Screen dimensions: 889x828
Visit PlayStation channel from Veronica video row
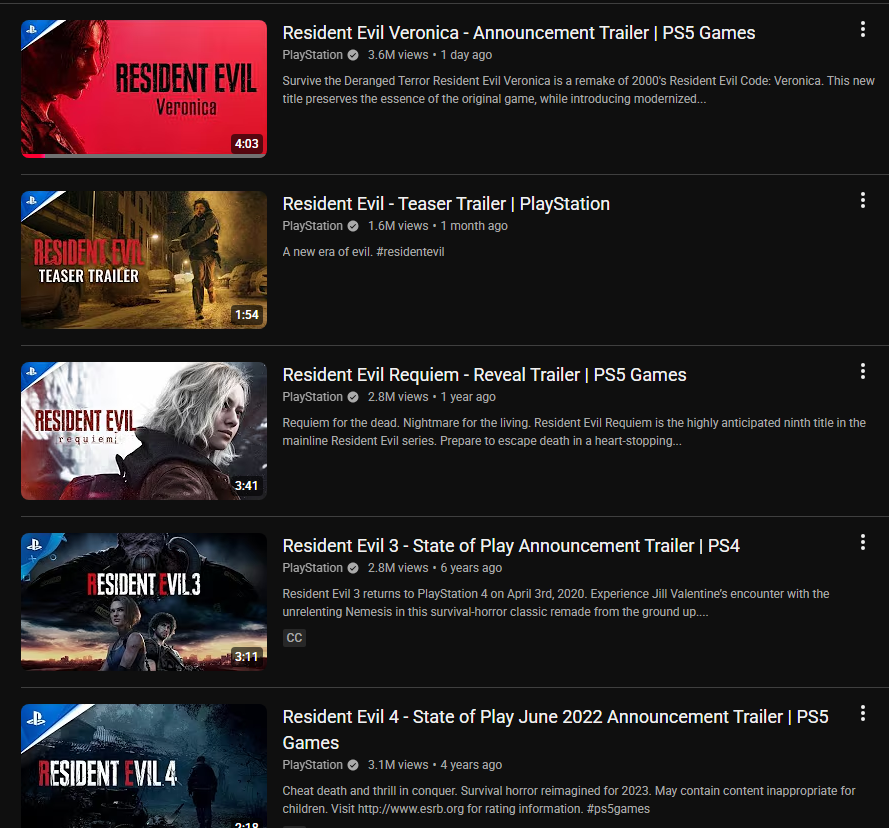(x=312, y=55)
